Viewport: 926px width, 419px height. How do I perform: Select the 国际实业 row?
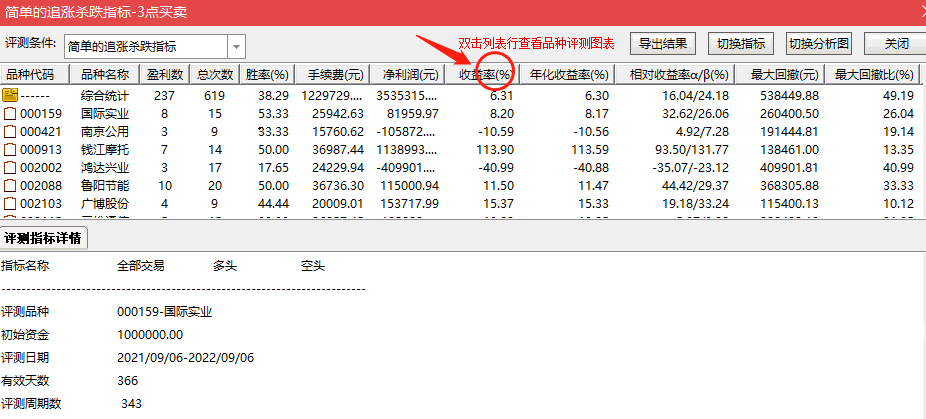(461, 113)
